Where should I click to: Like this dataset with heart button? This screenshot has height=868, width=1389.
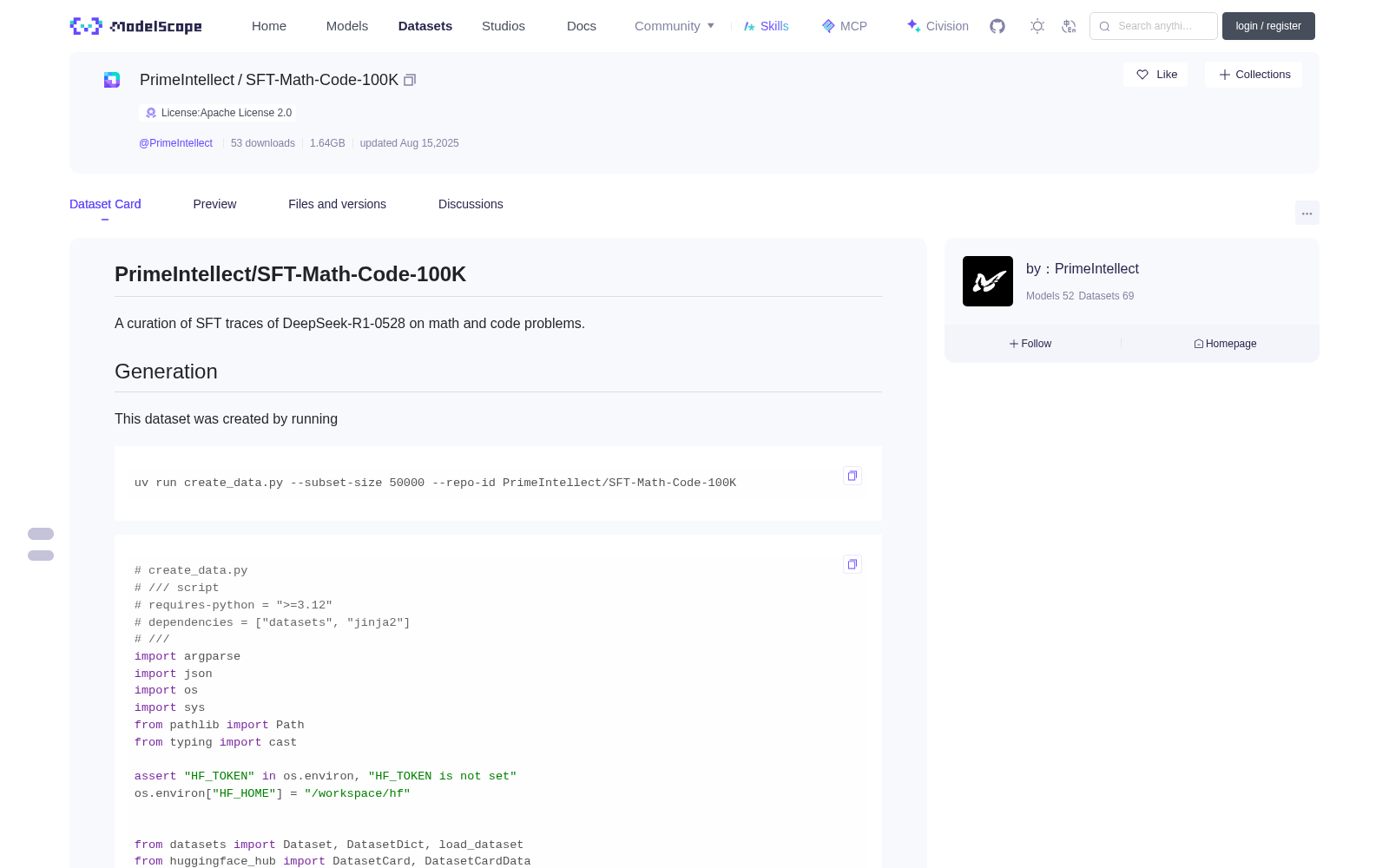[1156, 75]
